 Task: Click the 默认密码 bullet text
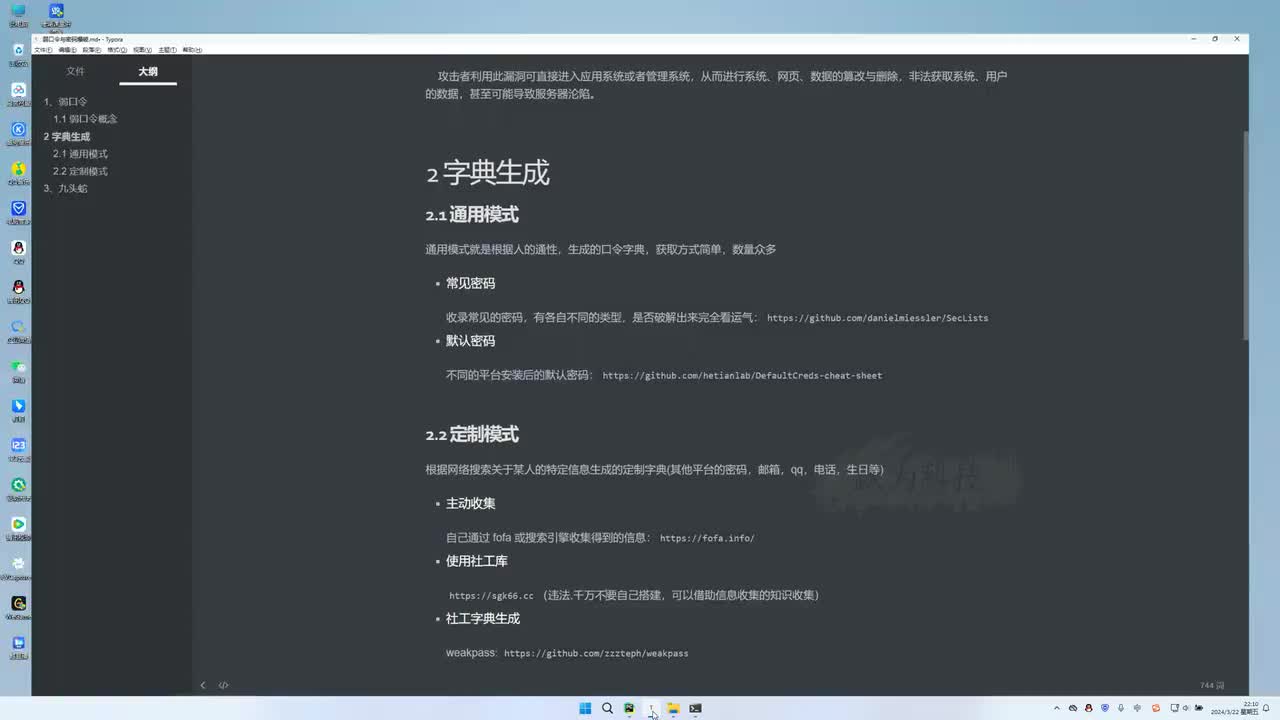[x=470, y=341]
